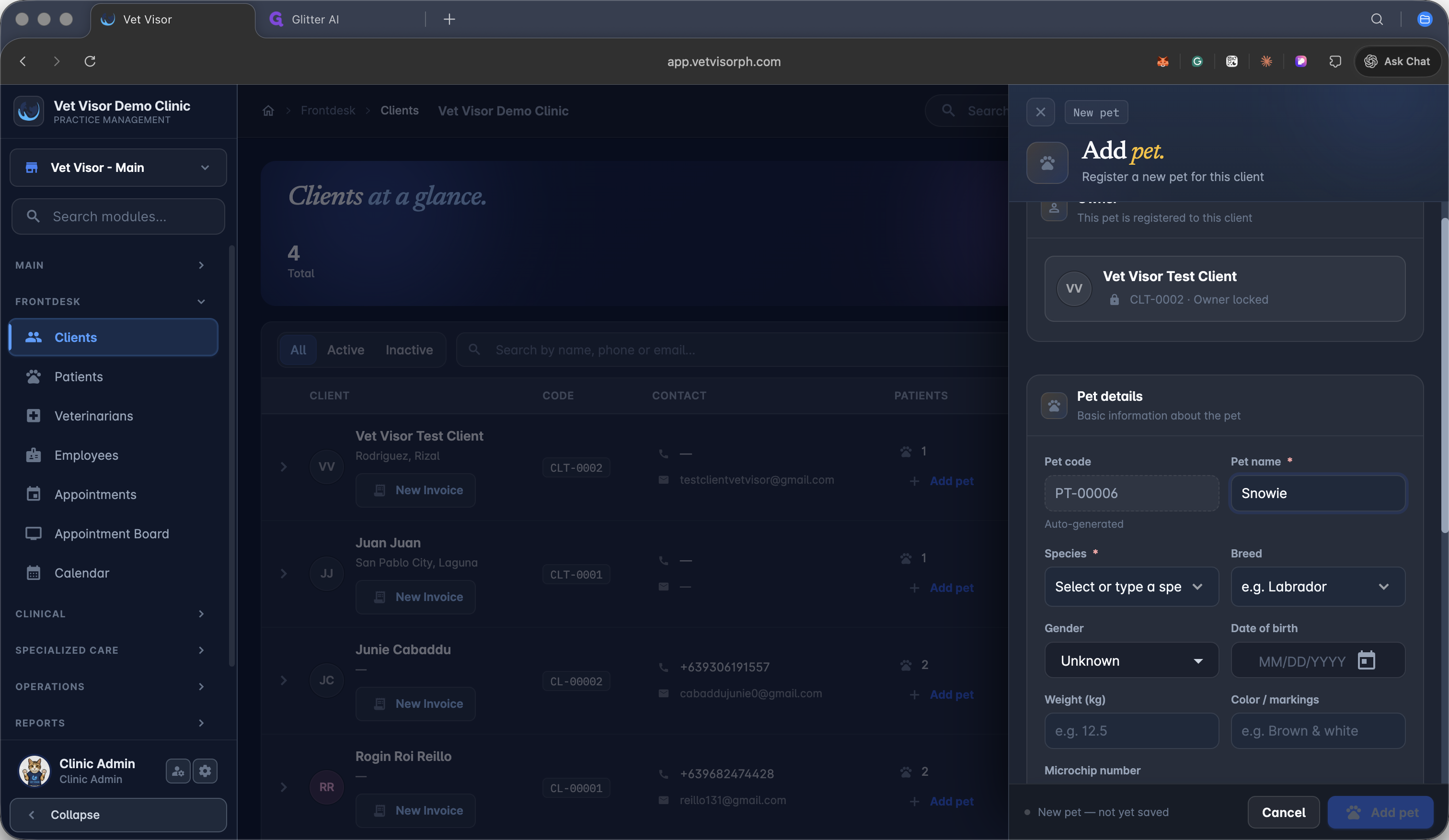
Task: Open Ask Chat in the browser toolbar
Action: 1397,61
